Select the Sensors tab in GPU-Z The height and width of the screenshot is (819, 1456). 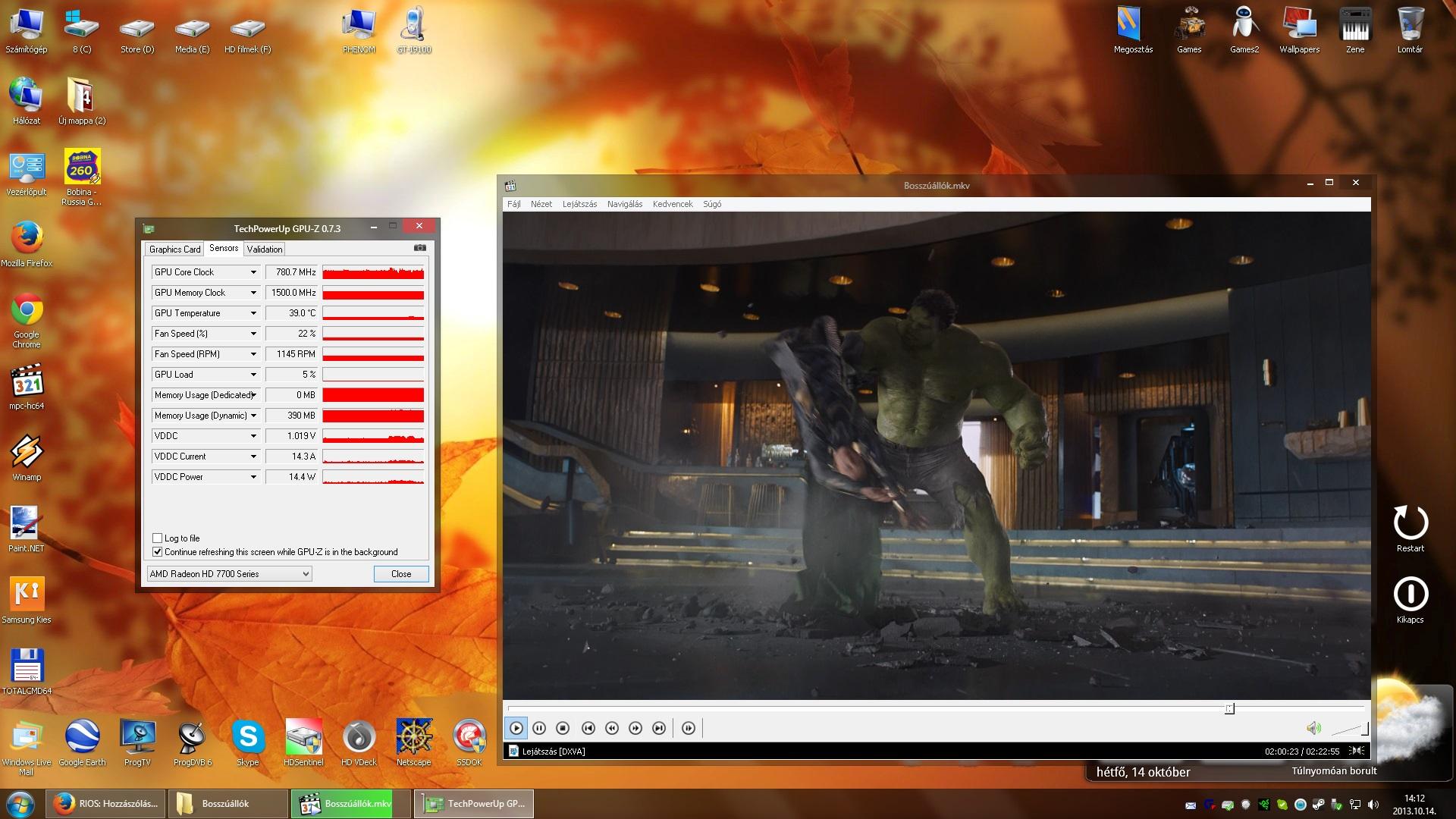(224, 248)
